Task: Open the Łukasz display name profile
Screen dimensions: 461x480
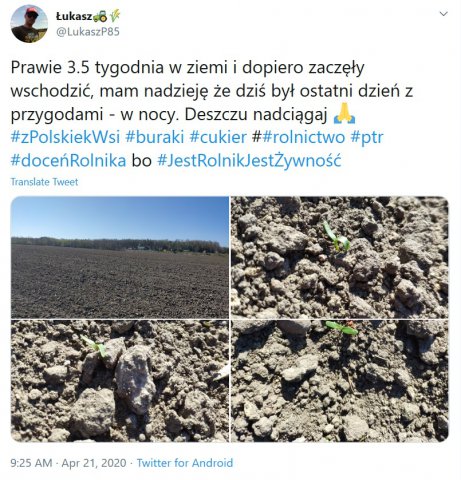Action: [x=74, y=16]
